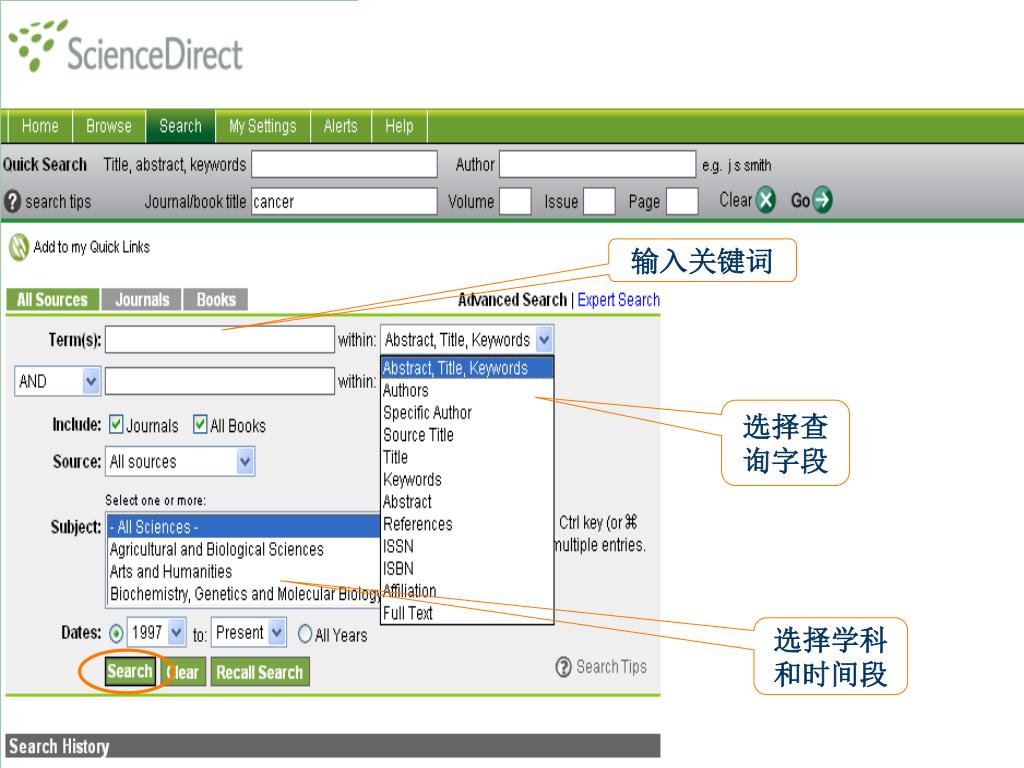Open the All sources dropdown

click(x=245, y=462)
